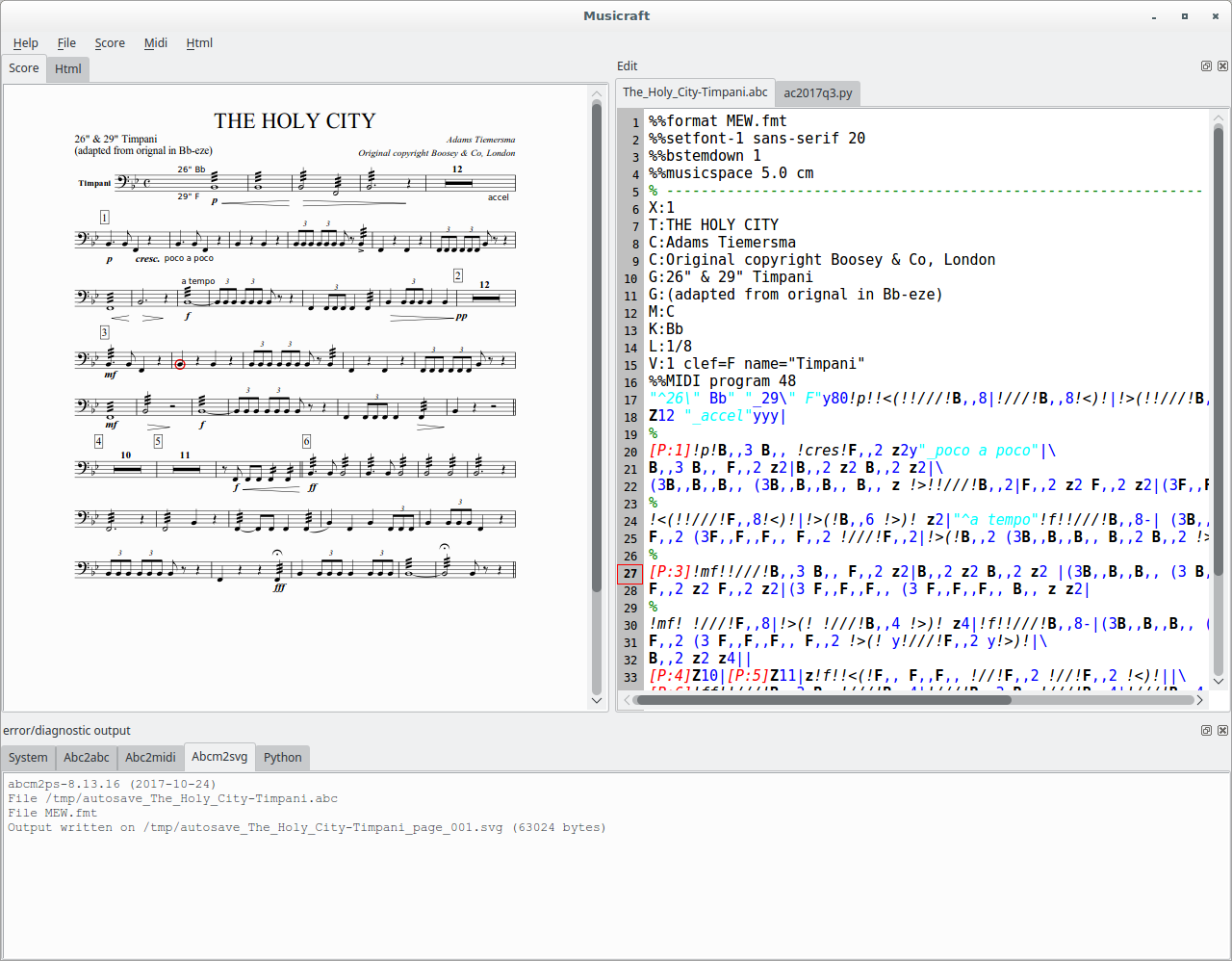The width and height of the screenshot is (1232, 961).
Task: Click the 'File MEW.fmt' output line
Action: [x=53, y=813]
